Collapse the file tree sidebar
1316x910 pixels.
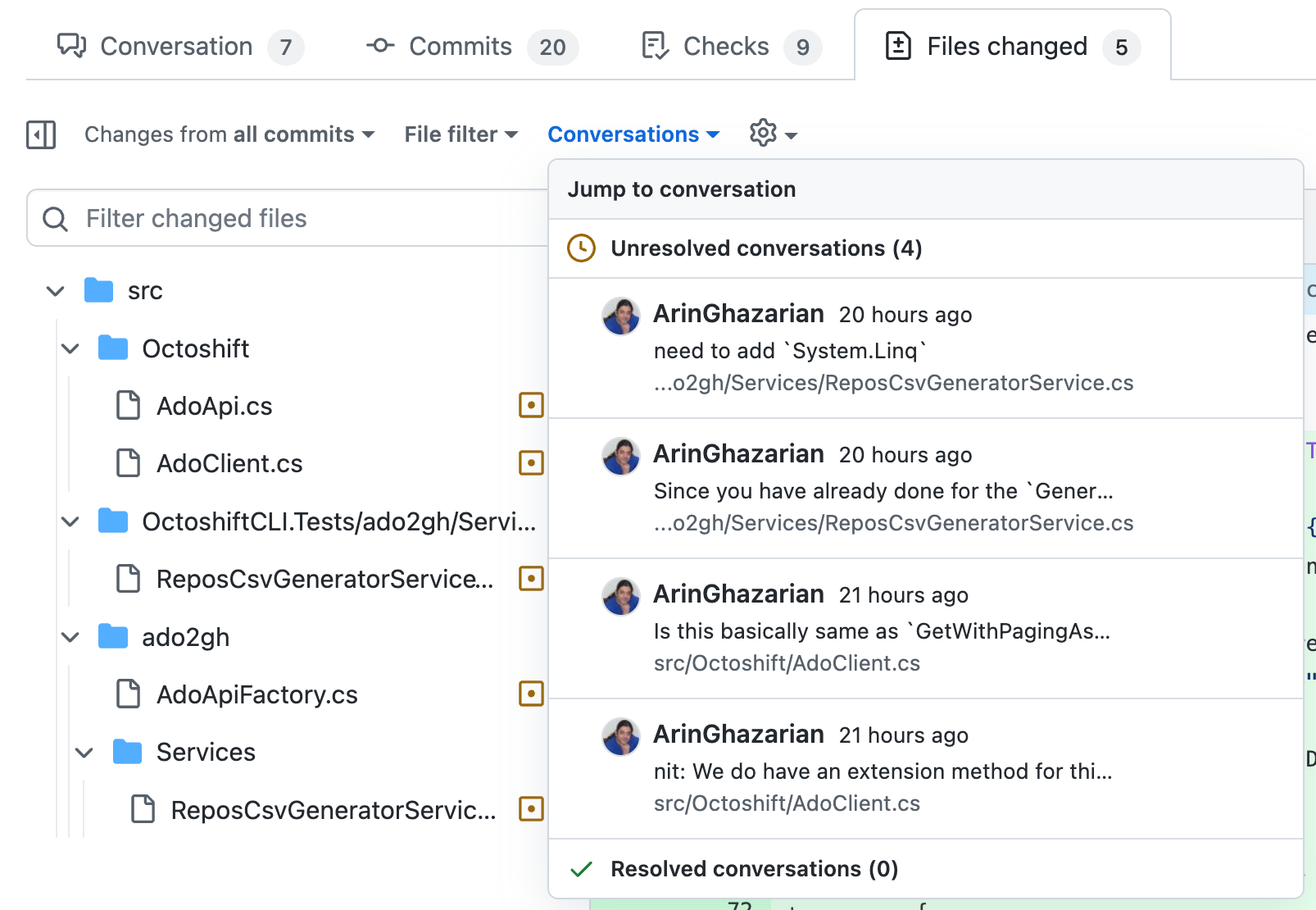[40, 134]
